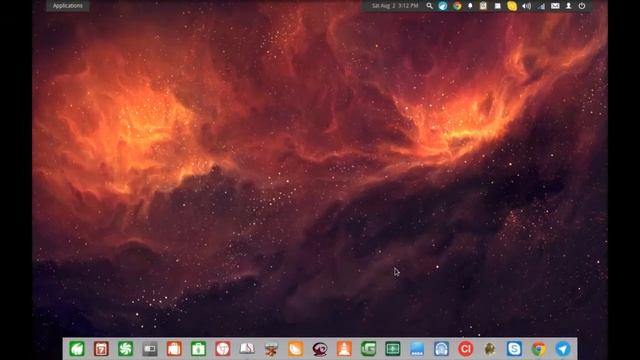Launch the red FileZilla-style icon in the dock
640x360 pixels.
coord(271,349)
